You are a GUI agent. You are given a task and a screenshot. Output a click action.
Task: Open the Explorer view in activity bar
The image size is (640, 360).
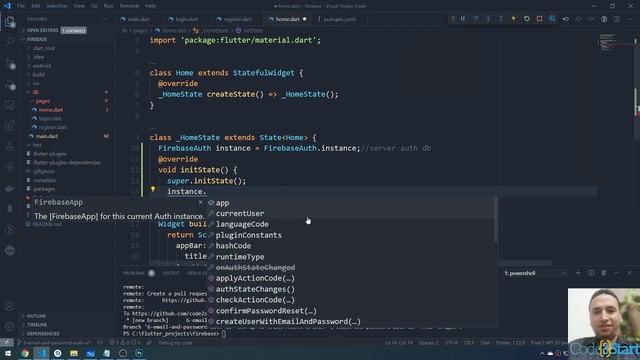[x=10, y=21]
